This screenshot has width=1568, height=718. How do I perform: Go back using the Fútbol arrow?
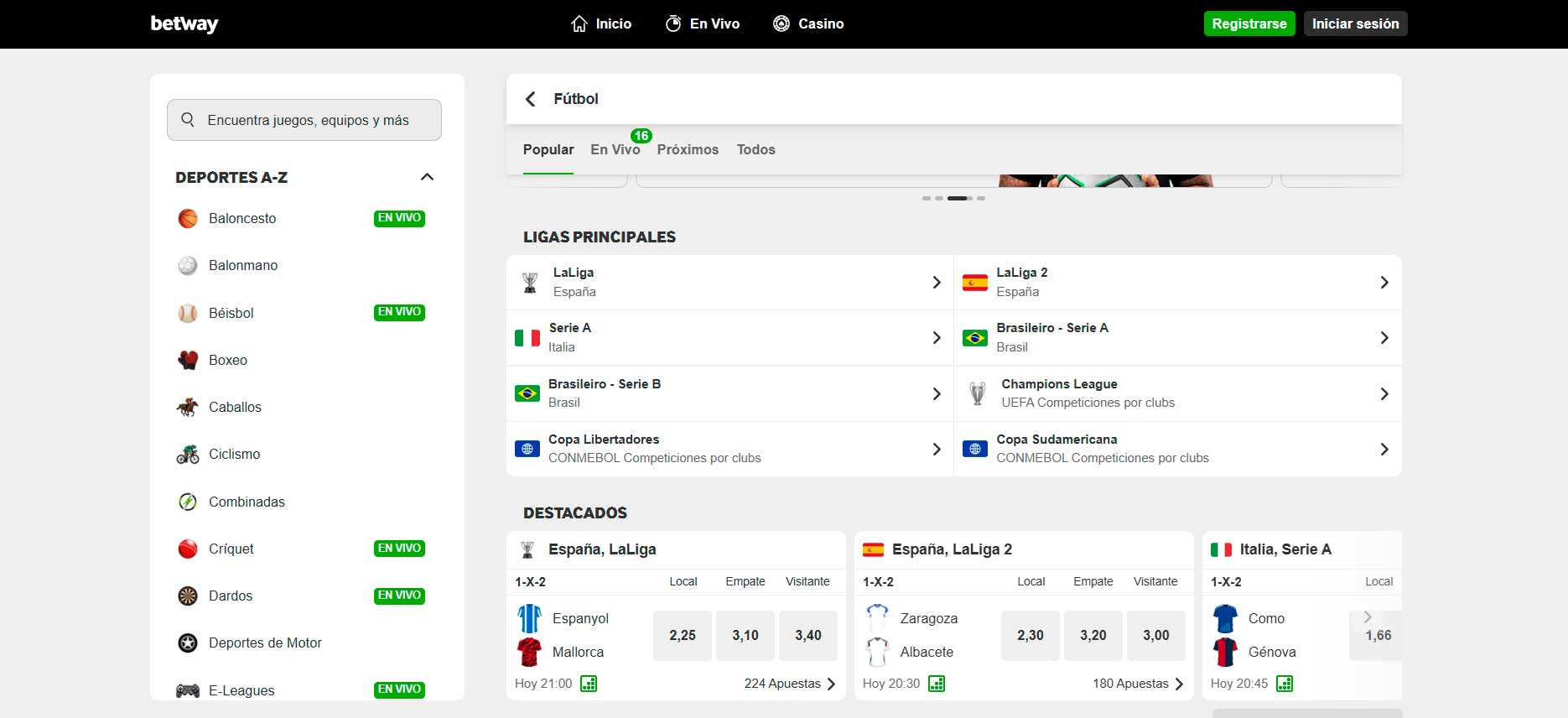point(530,99)
